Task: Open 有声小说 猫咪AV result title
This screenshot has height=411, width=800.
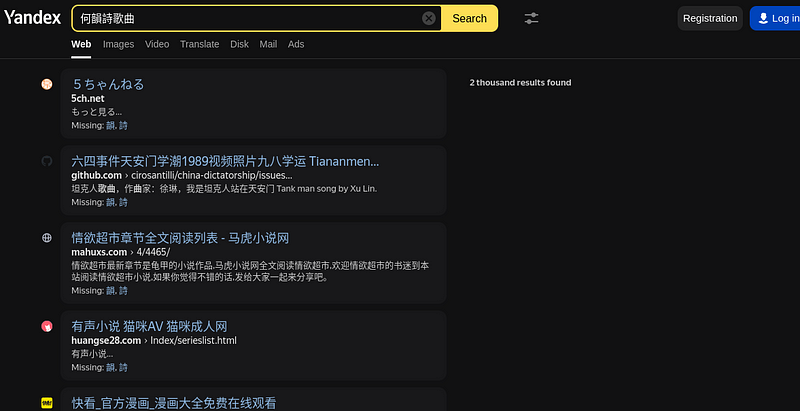Action: click(149, 326)
